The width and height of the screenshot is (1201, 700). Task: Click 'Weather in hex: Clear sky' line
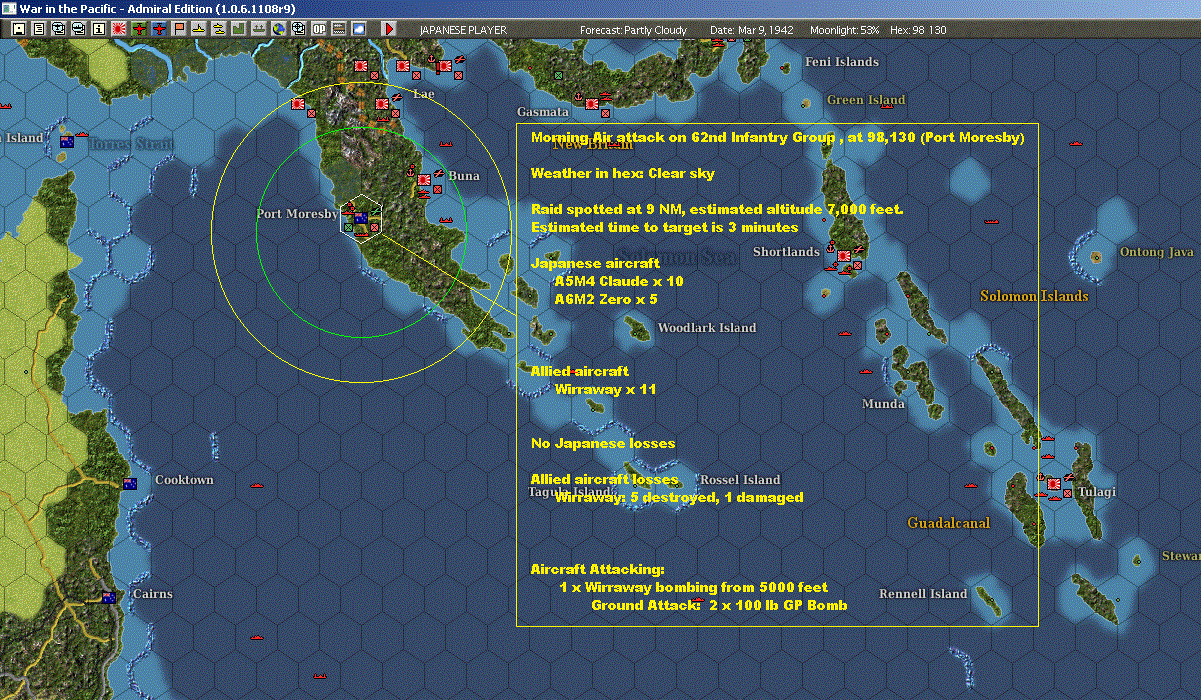point(623,174)
